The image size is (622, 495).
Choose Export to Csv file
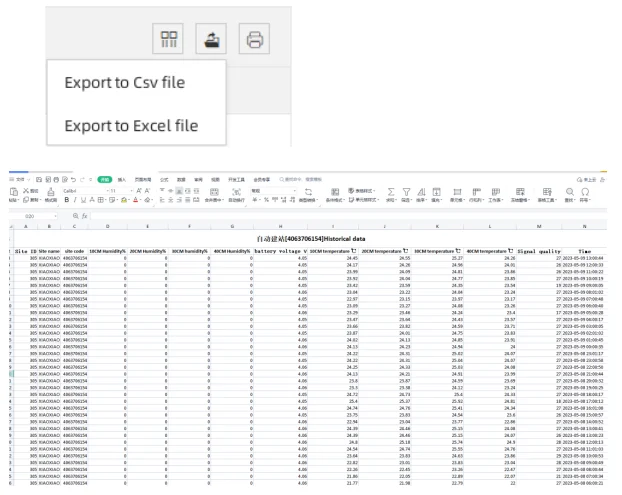125,82
